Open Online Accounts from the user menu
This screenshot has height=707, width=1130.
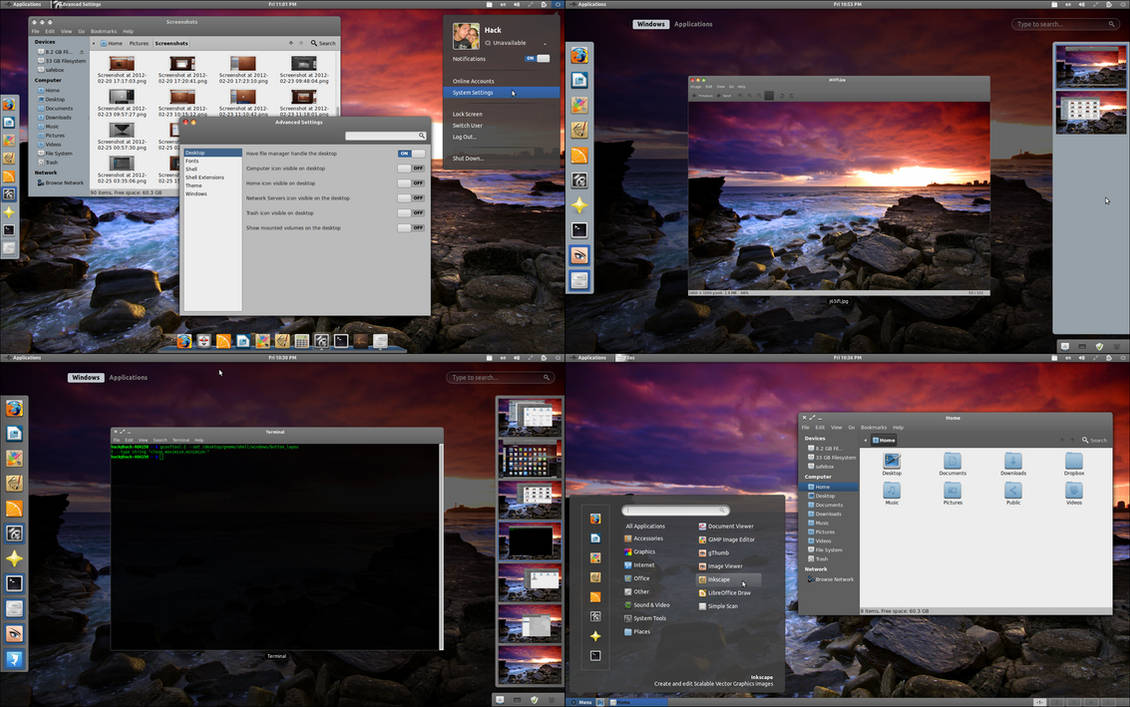point(473,81)
